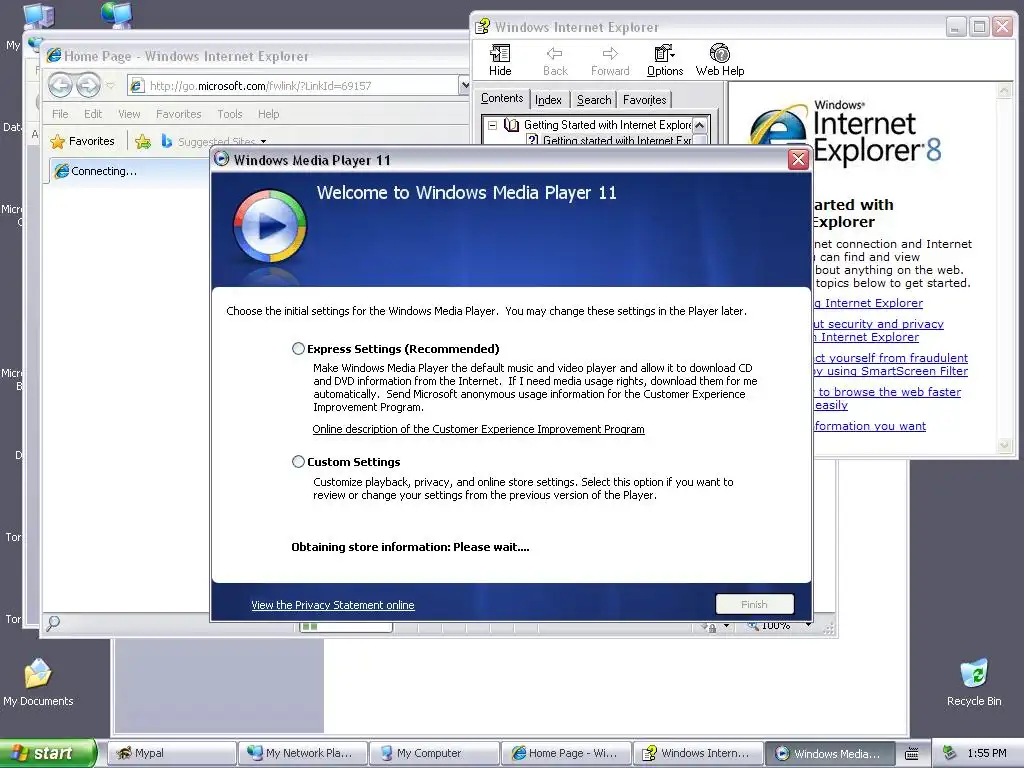Click Internet Explorer forward button
The height and width of the screenshot is (768, 1024).
coord(88,86)
